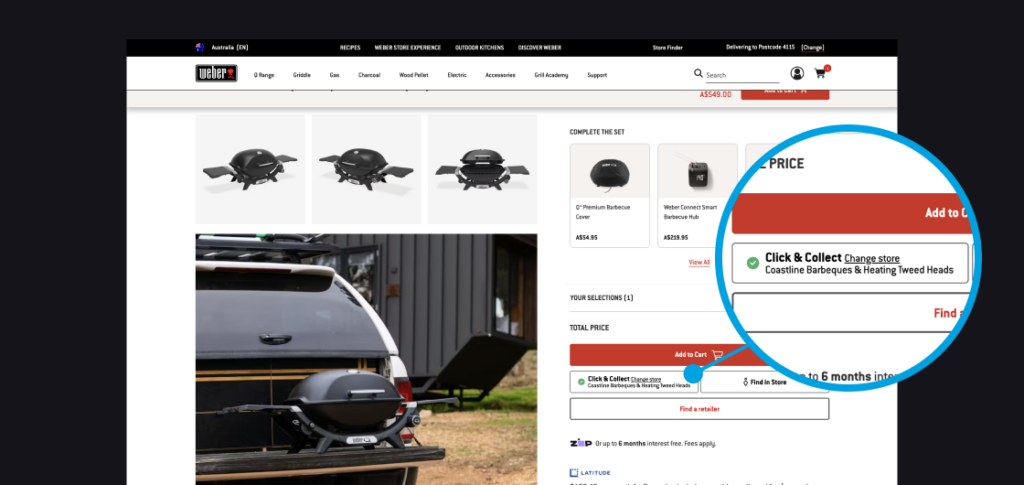Click the Smart Barbecue Hub product image
The width and height of the screenshot is (1024, 485).
coord(697,172)
